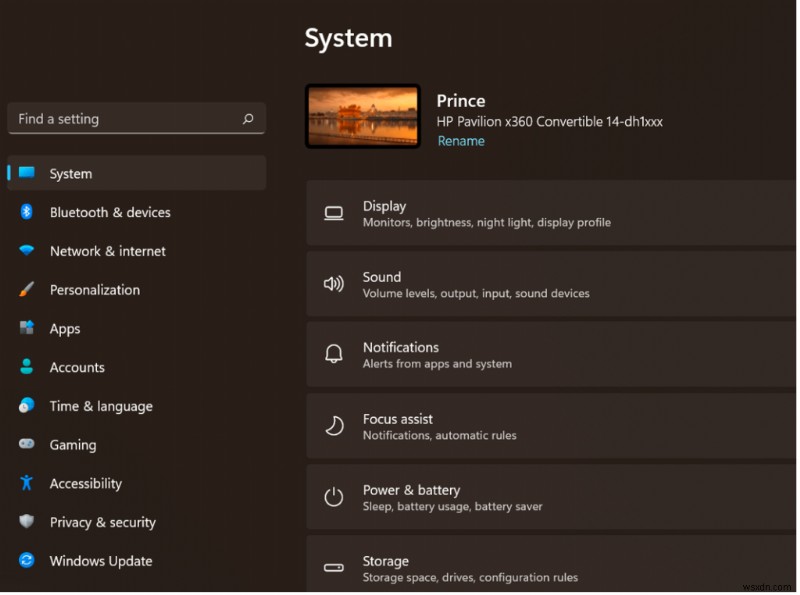Click the Notifications bell icon
This screenshot has width=800, height=595.
334,354
